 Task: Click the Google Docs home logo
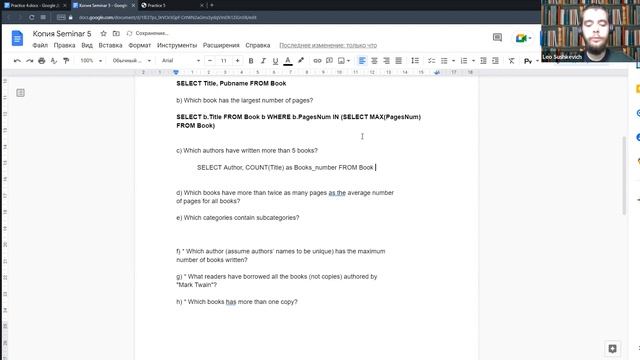pos(17,38)
